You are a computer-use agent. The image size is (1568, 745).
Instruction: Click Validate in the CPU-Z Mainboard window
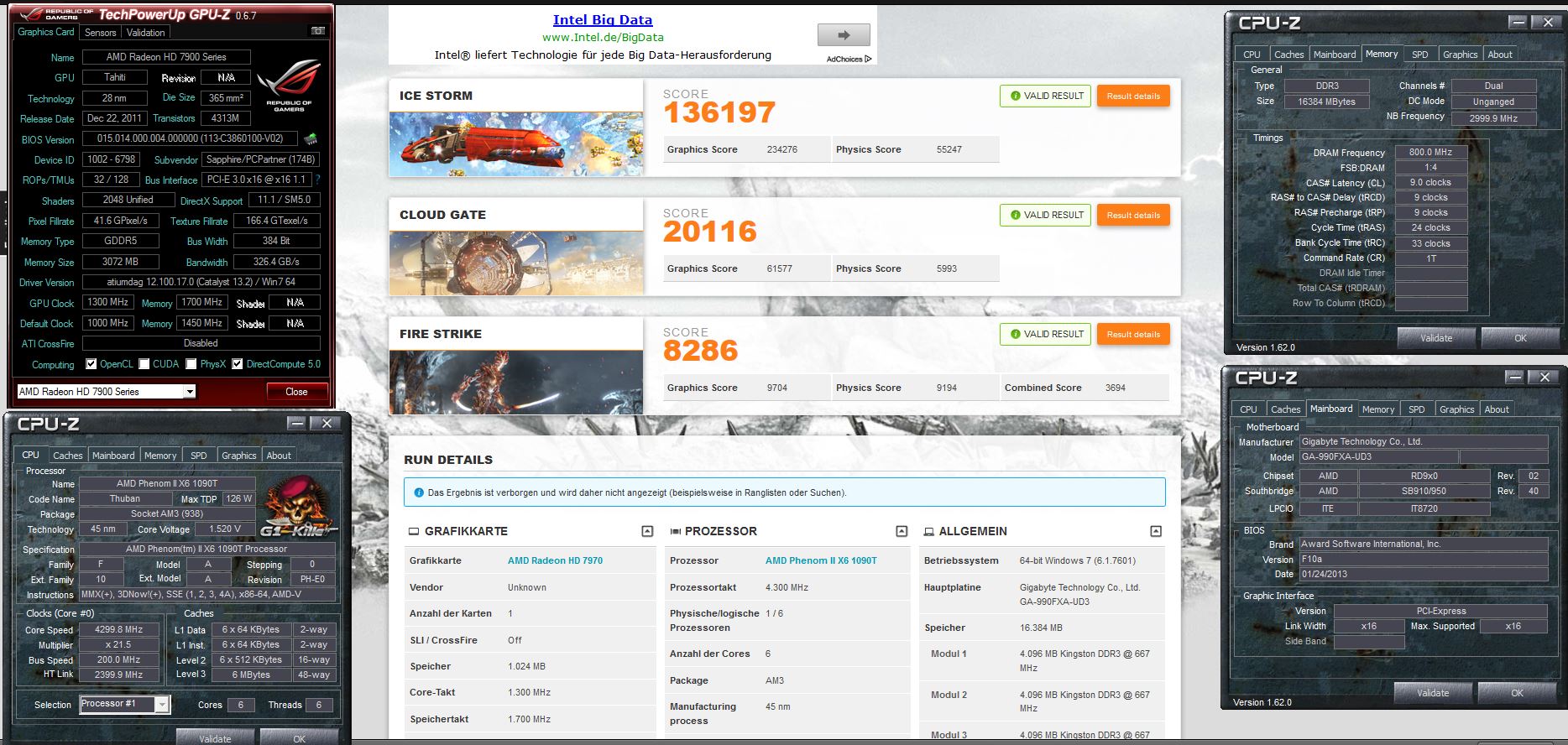(x=1433, y=693)
